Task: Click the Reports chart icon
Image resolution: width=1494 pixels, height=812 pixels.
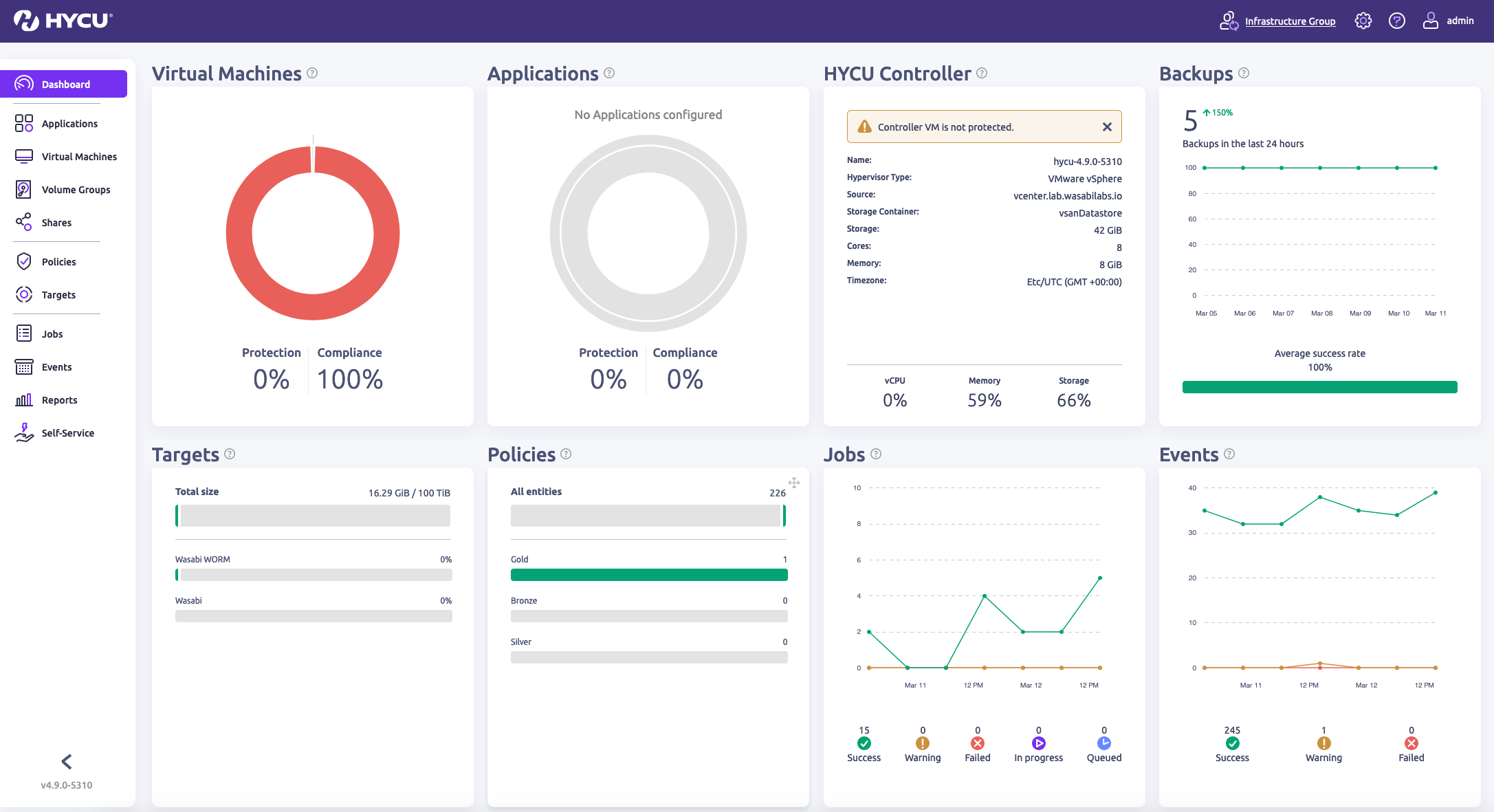Action: (x=23, y=399)
